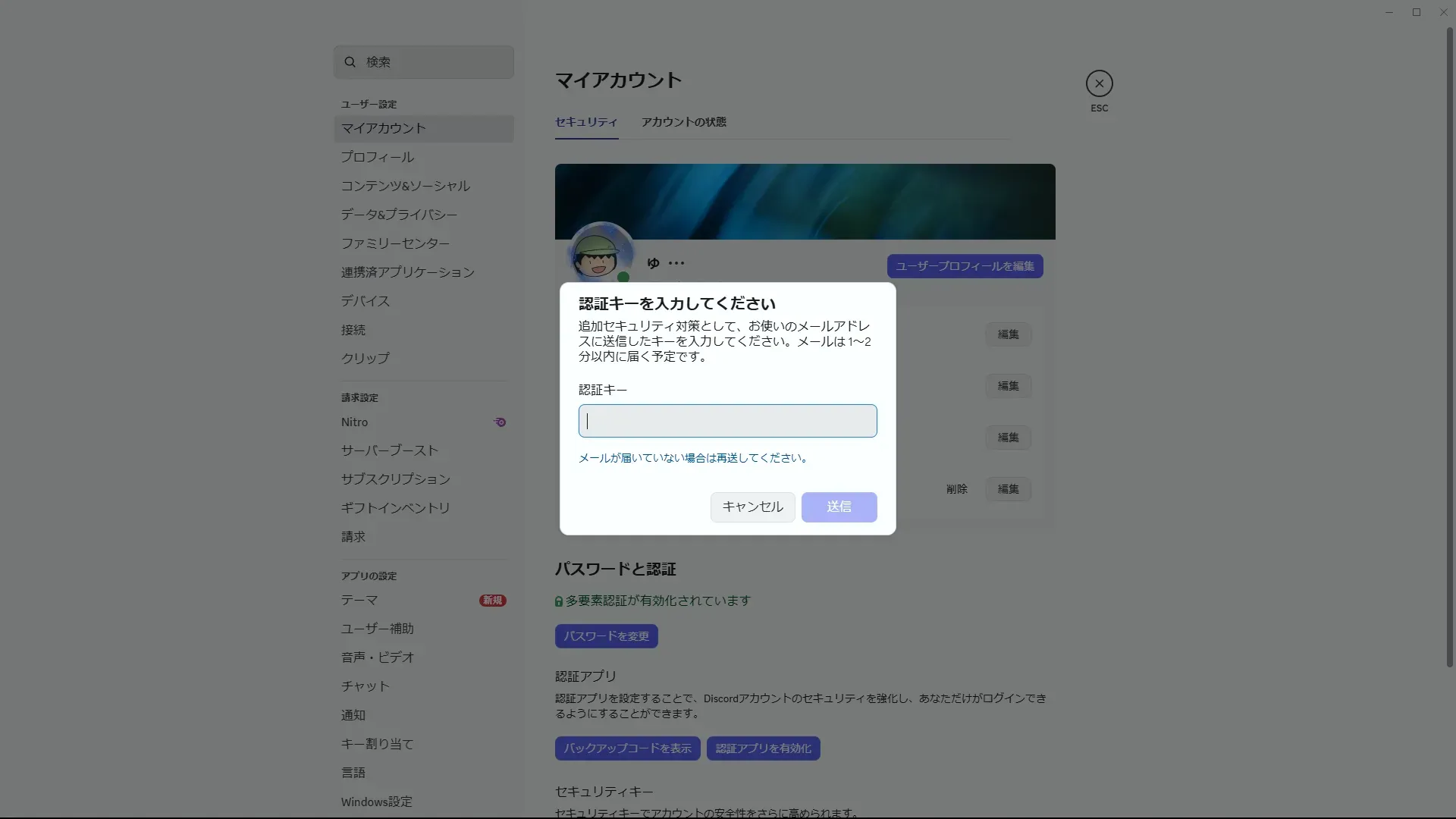
Task: Click the メール再送 link in dialog
Action: coord(693,458)
